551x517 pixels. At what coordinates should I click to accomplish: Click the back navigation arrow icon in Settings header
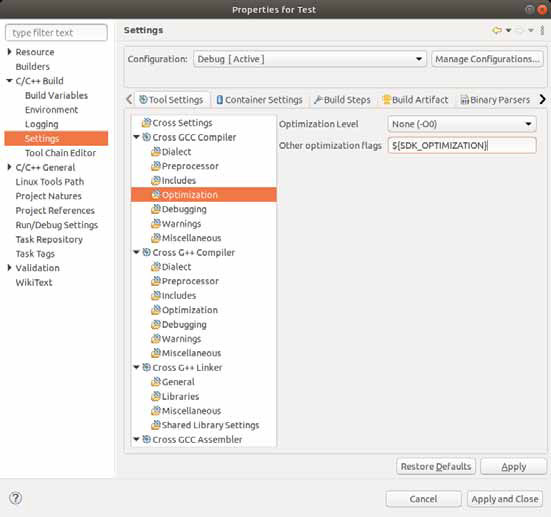pos(497,30)
